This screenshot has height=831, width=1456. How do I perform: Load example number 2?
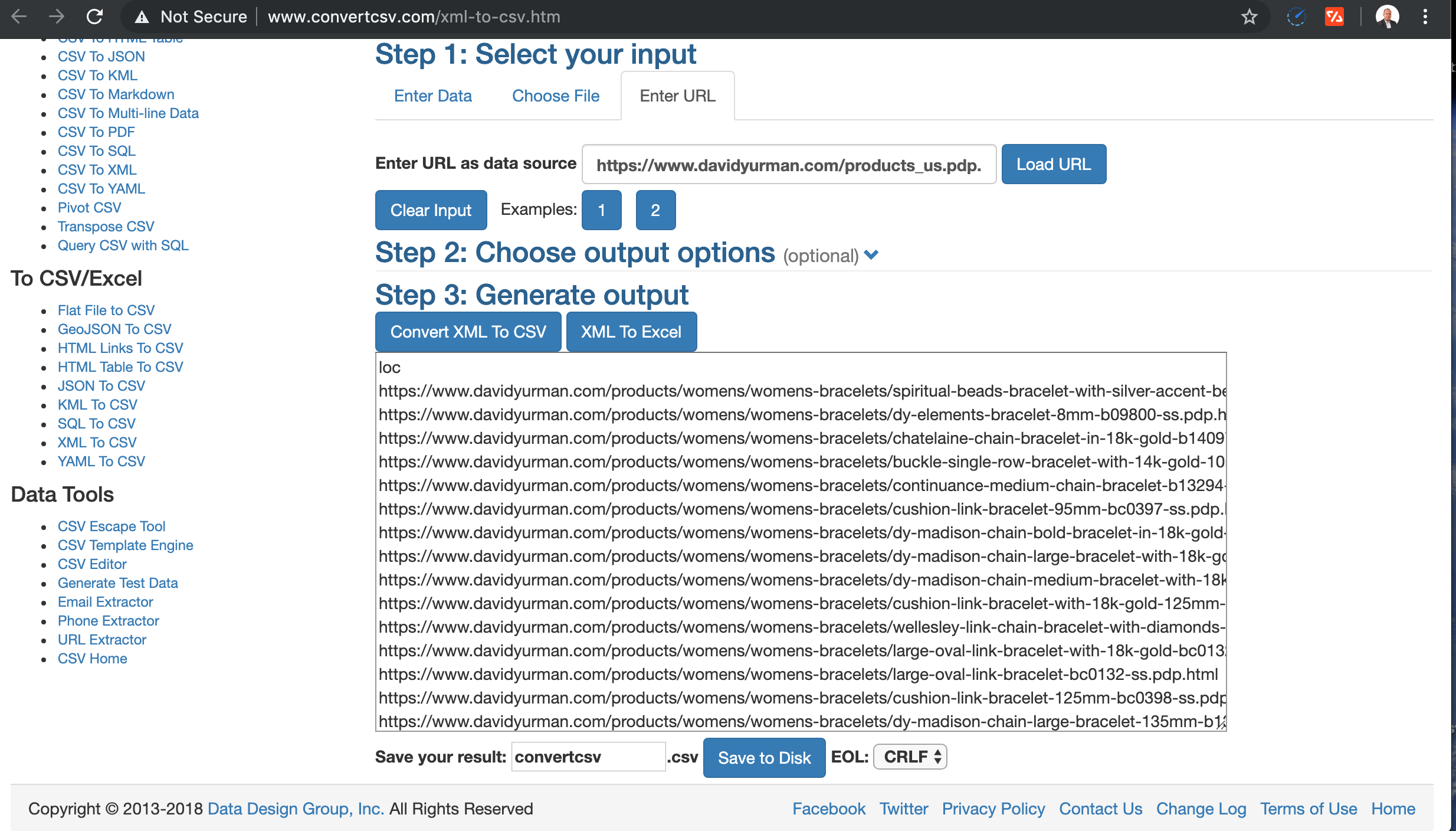tap(655, 210)
